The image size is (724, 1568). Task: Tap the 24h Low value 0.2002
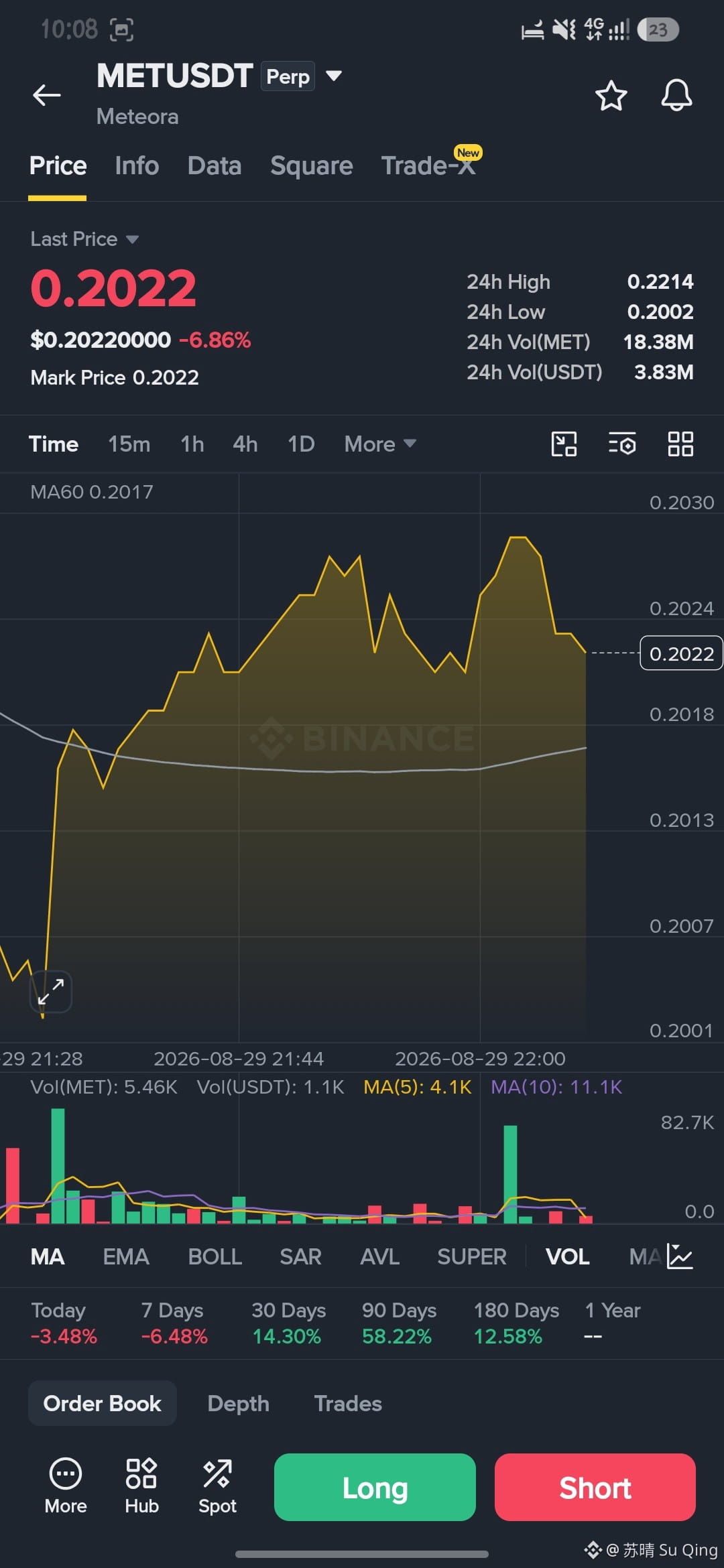(x=660, y=312)
